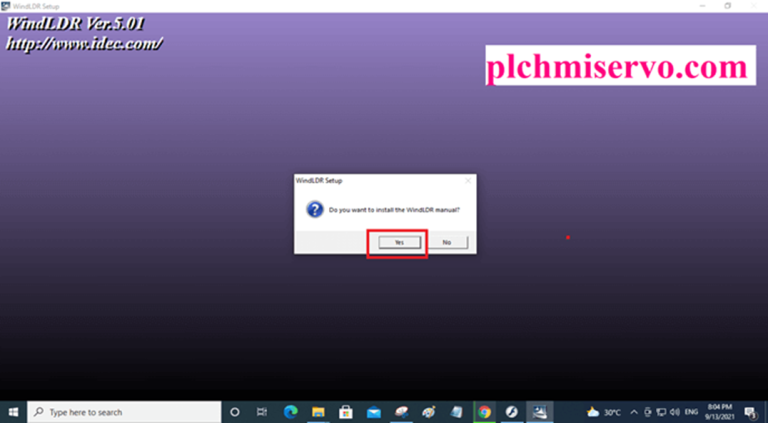Image resolution: width=768 pixels, height=423 pixels.
Task: Click Yes to install the WindLDR manual
Action: tap(398, 242)
